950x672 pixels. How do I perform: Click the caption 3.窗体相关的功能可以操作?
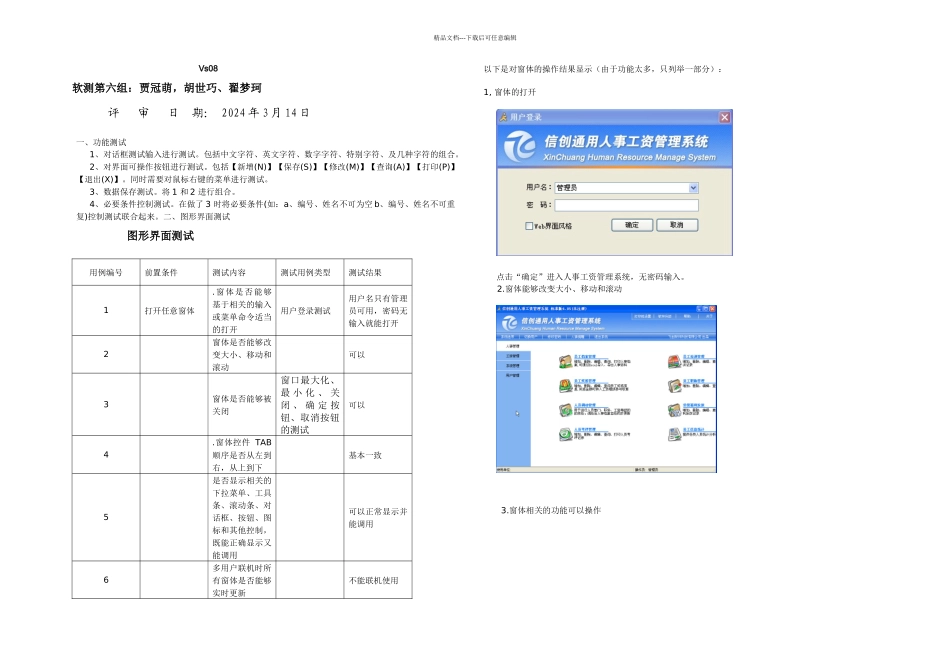pyautogui.click(x=551, y=510)
